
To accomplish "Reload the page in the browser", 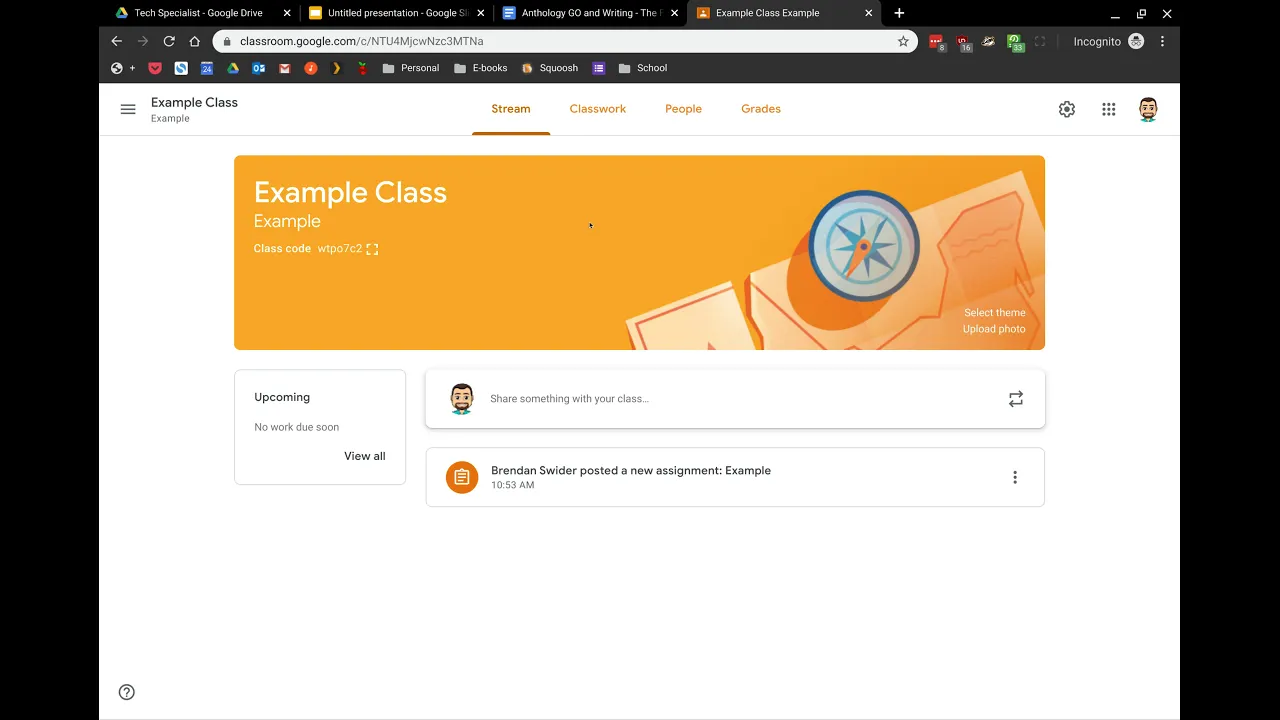I will coord(169,41).
